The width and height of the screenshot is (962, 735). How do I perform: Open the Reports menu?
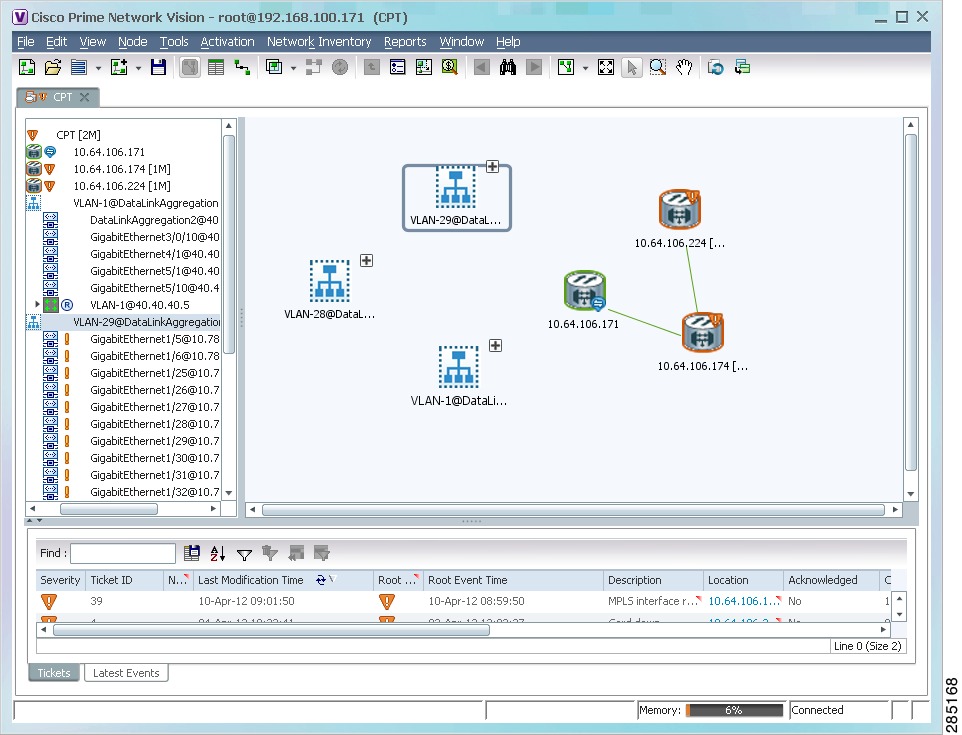pyautogui.click(x=405, y=42)
